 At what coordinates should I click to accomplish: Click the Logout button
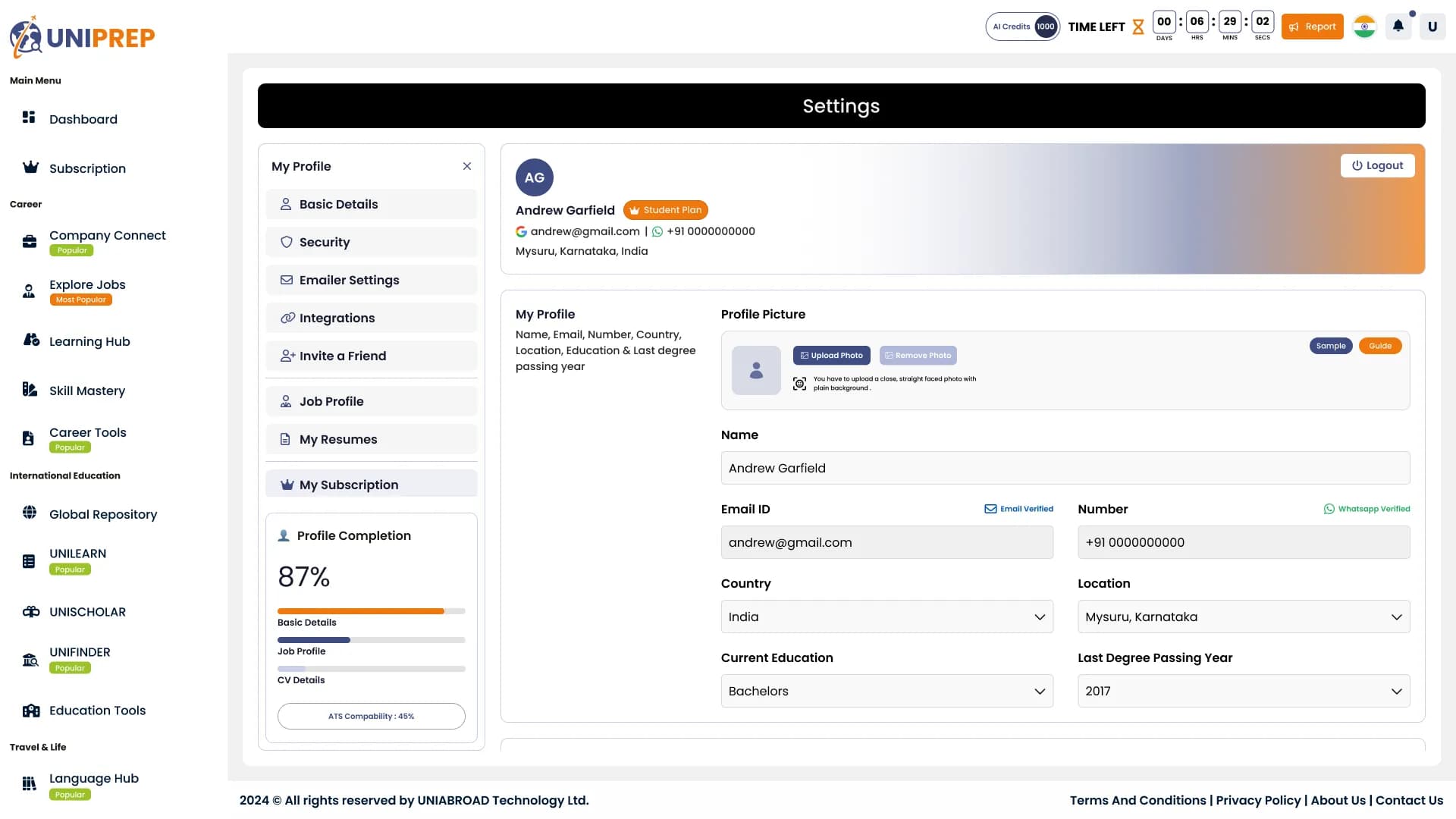(x=1377, y=165)
